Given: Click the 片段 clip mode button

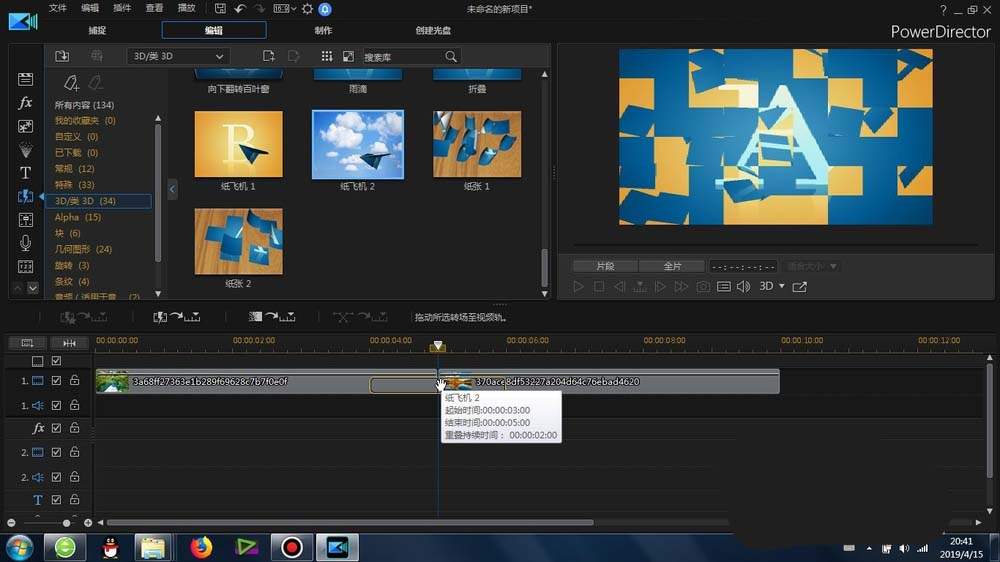Looking at the screenshot, I should click(605, 266).
